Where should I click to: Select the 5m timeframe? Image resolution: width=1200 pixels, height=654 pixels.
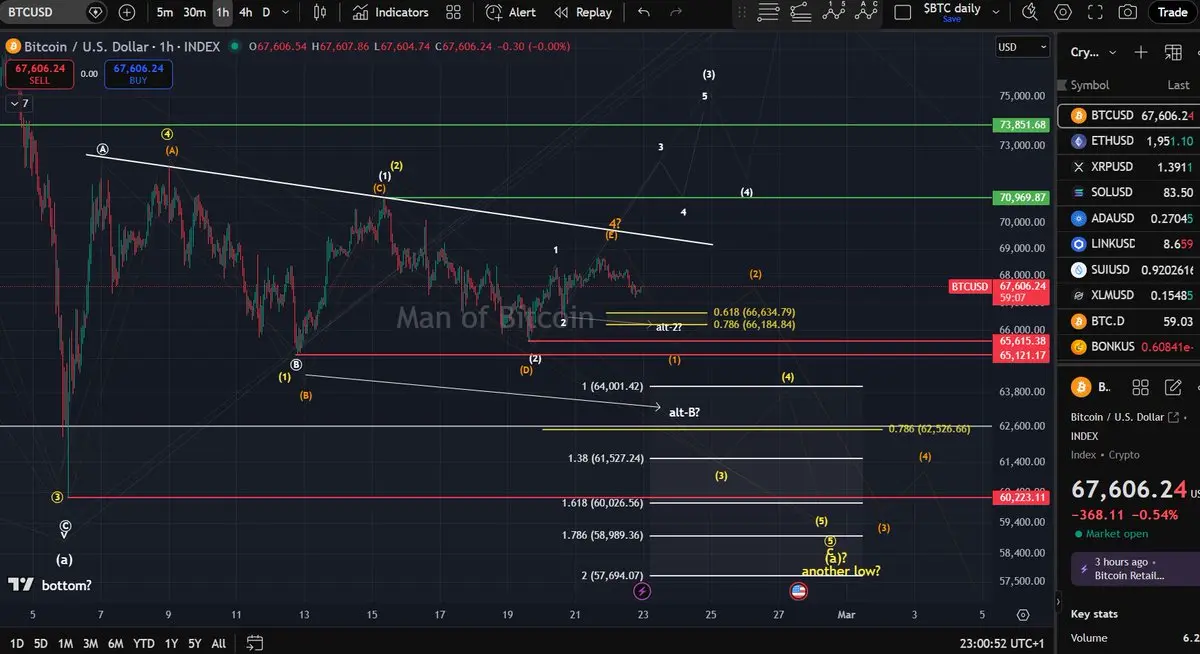point(165,12)
